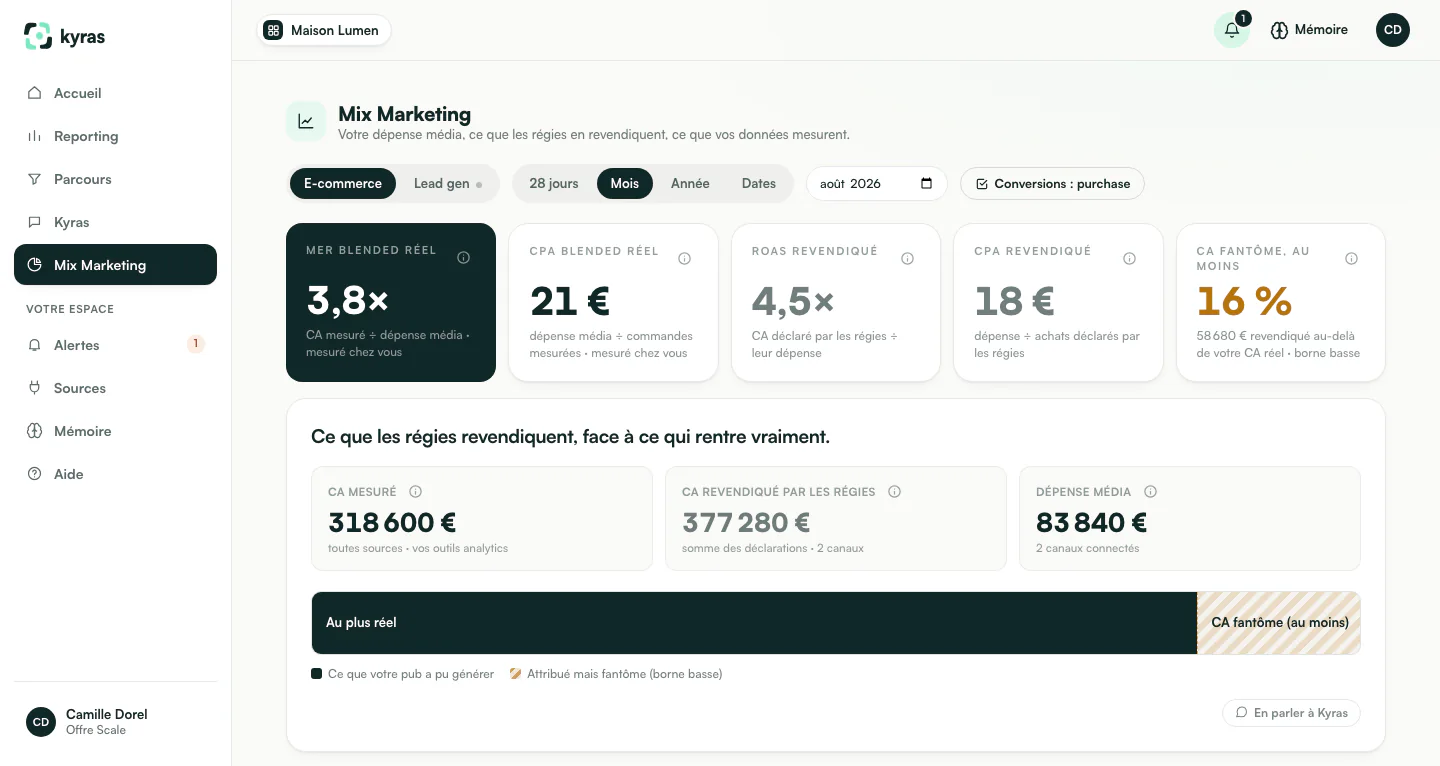The height and width of the screenshot is (766, 1440).
Task: Select the Mois period
Action: point(625,184)
